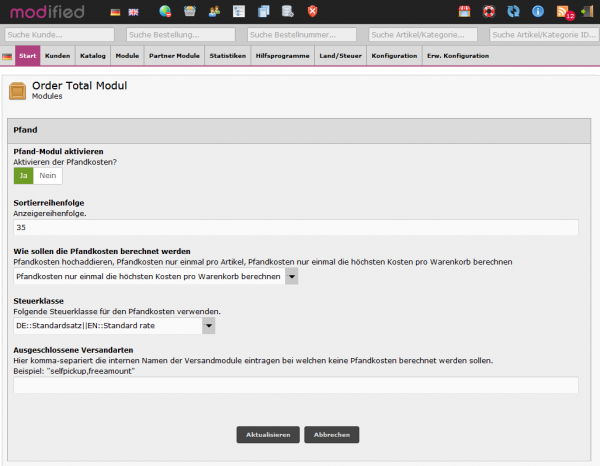The image size is (600, 466).
Task: Select the Katalog menu tab
Action: coord(92,56)
